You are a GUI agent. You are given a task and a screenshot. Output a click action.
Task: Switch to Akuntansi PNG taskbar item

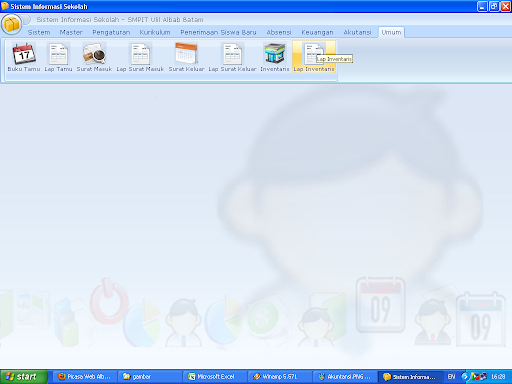(x=345, y=377)
